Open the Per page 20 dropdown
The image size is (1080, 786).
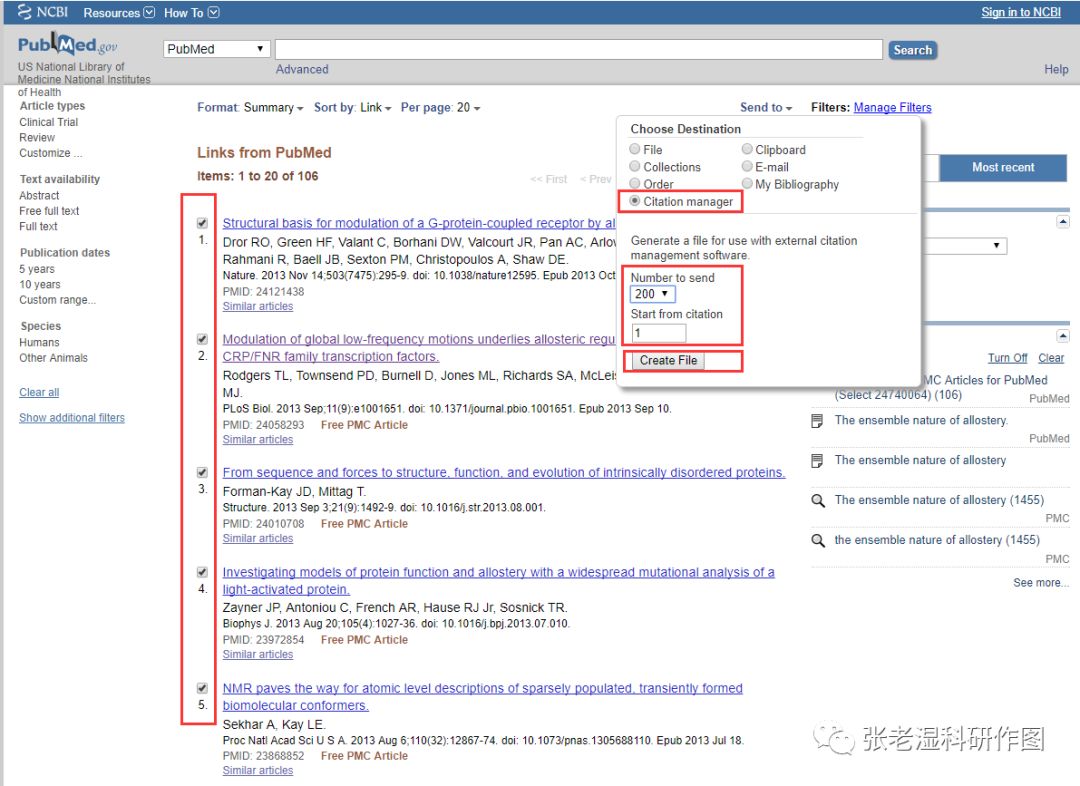441,107
